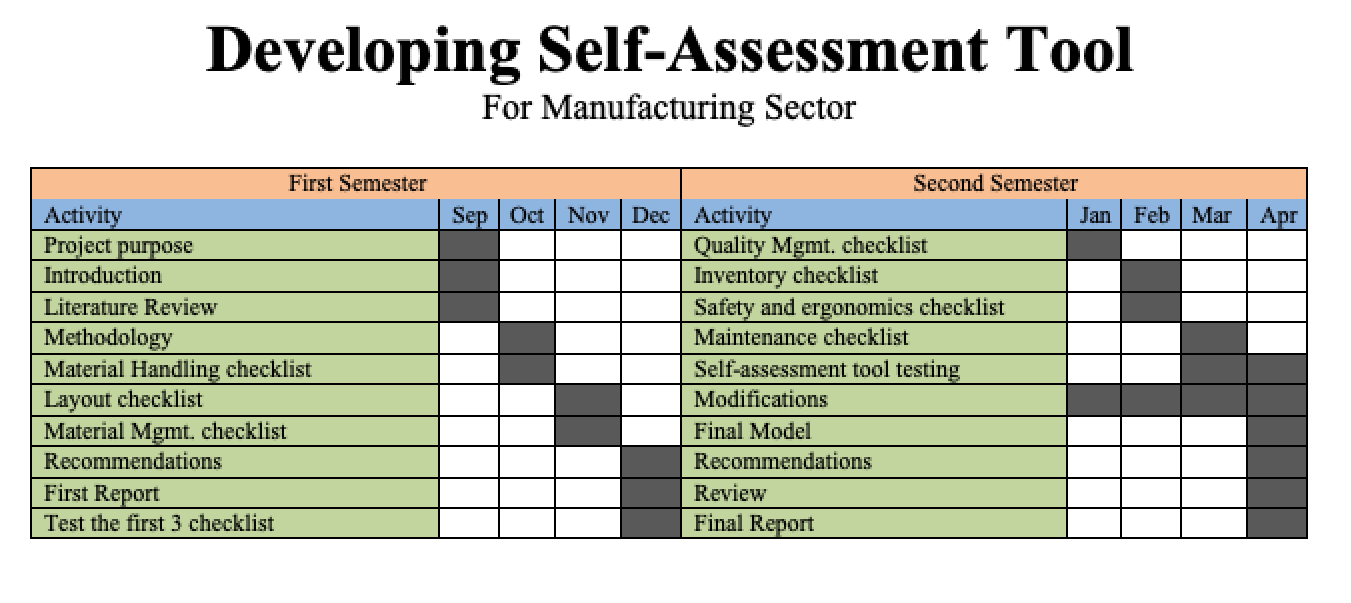Click the Second Semester header cell
This screenshot has width=1351, height=603.
(x=994, y=184)
